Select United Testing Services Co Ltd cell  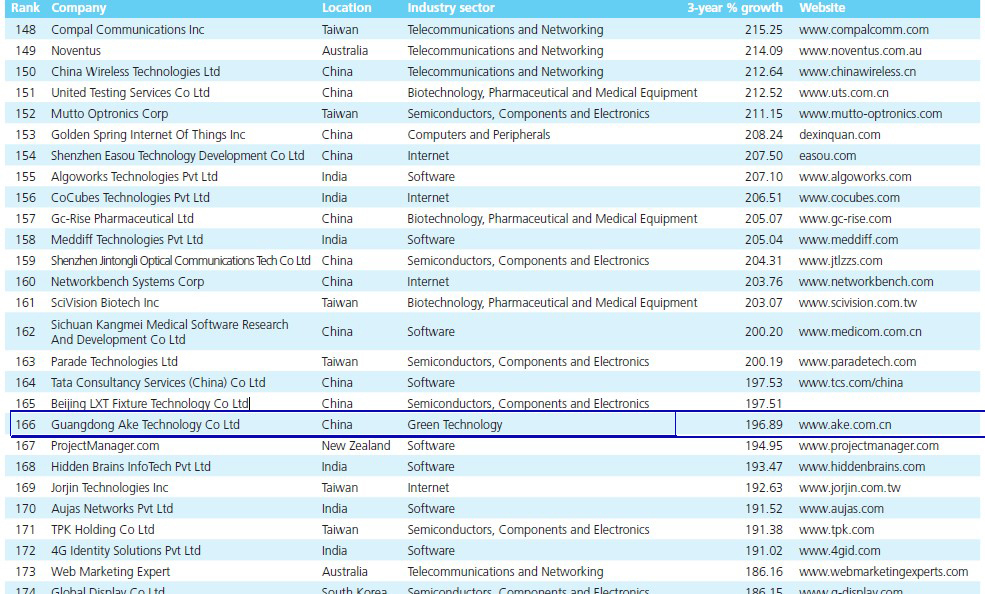click(130, 92)
